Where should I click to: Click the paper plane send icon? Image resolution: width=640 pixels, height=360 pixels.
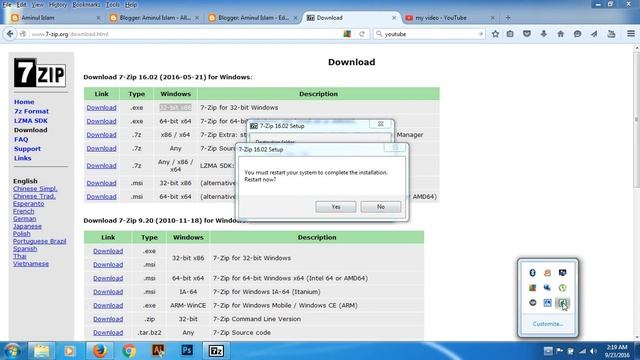pyautogui.click(x=594, y=34)
